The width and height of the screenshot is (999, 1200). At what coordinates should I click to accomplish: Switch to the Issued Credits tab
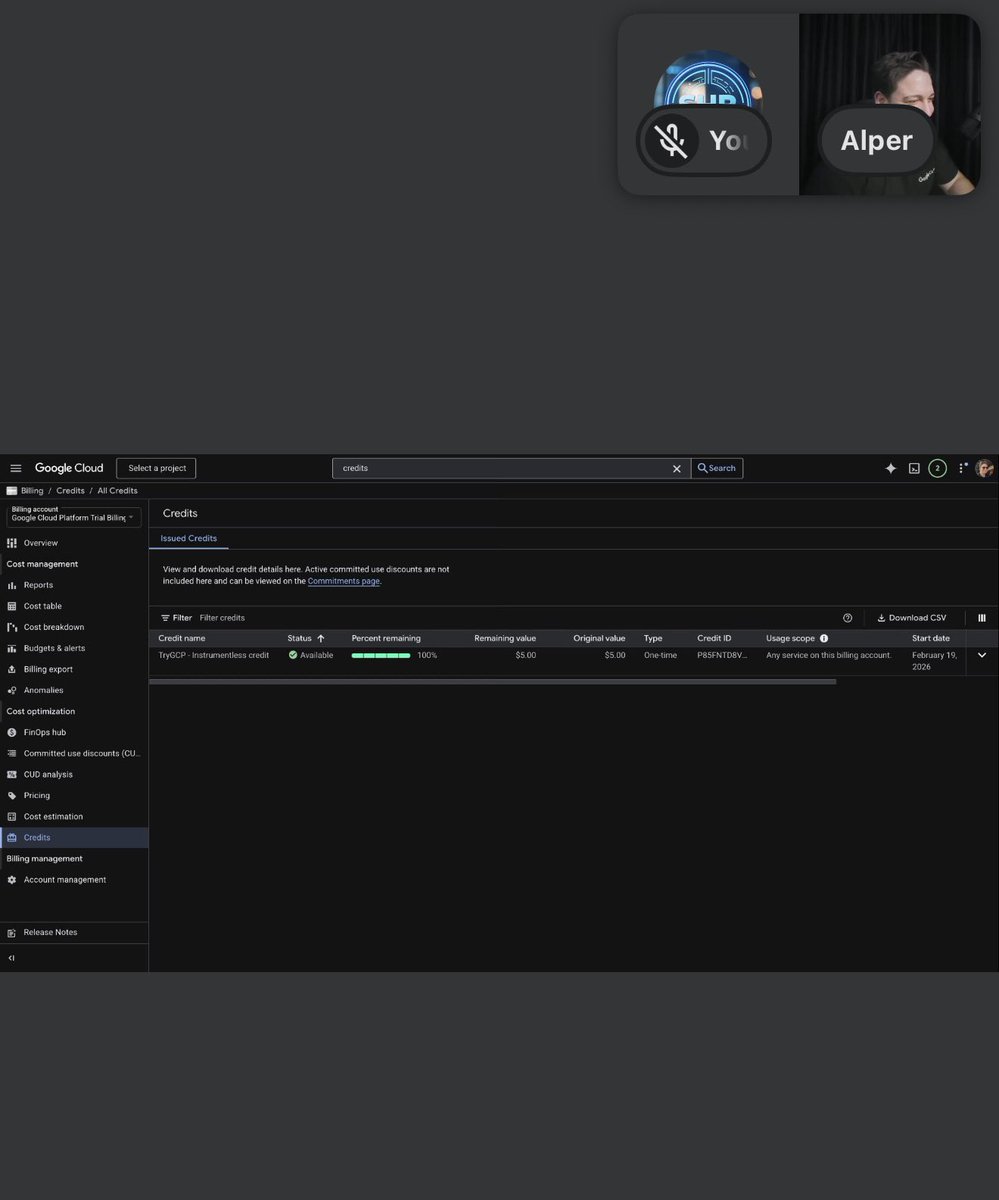click(189, 538)
